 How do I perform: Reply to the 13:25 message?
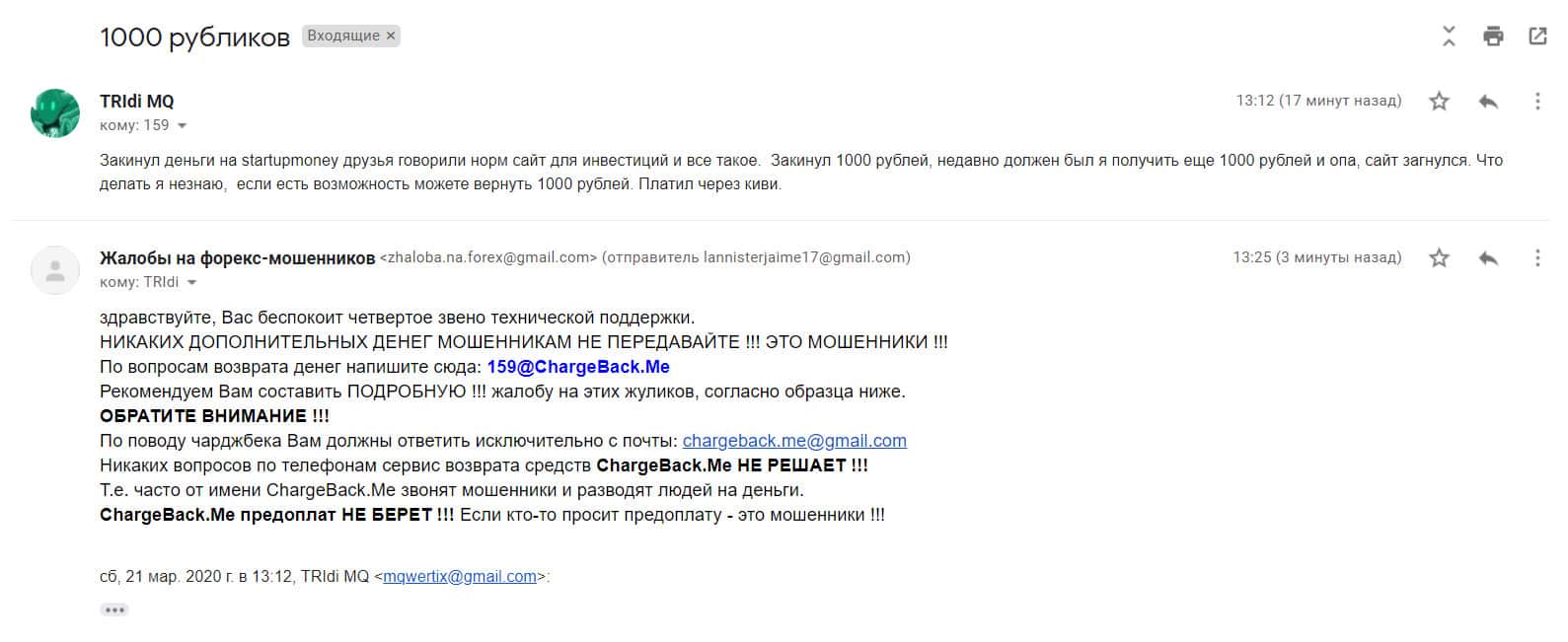(1488, 257)
